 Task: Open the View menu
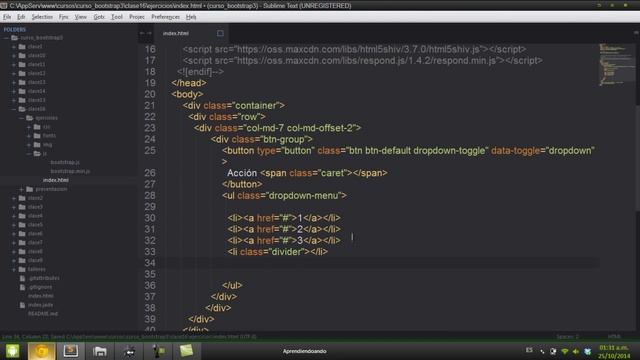point(81,17)
